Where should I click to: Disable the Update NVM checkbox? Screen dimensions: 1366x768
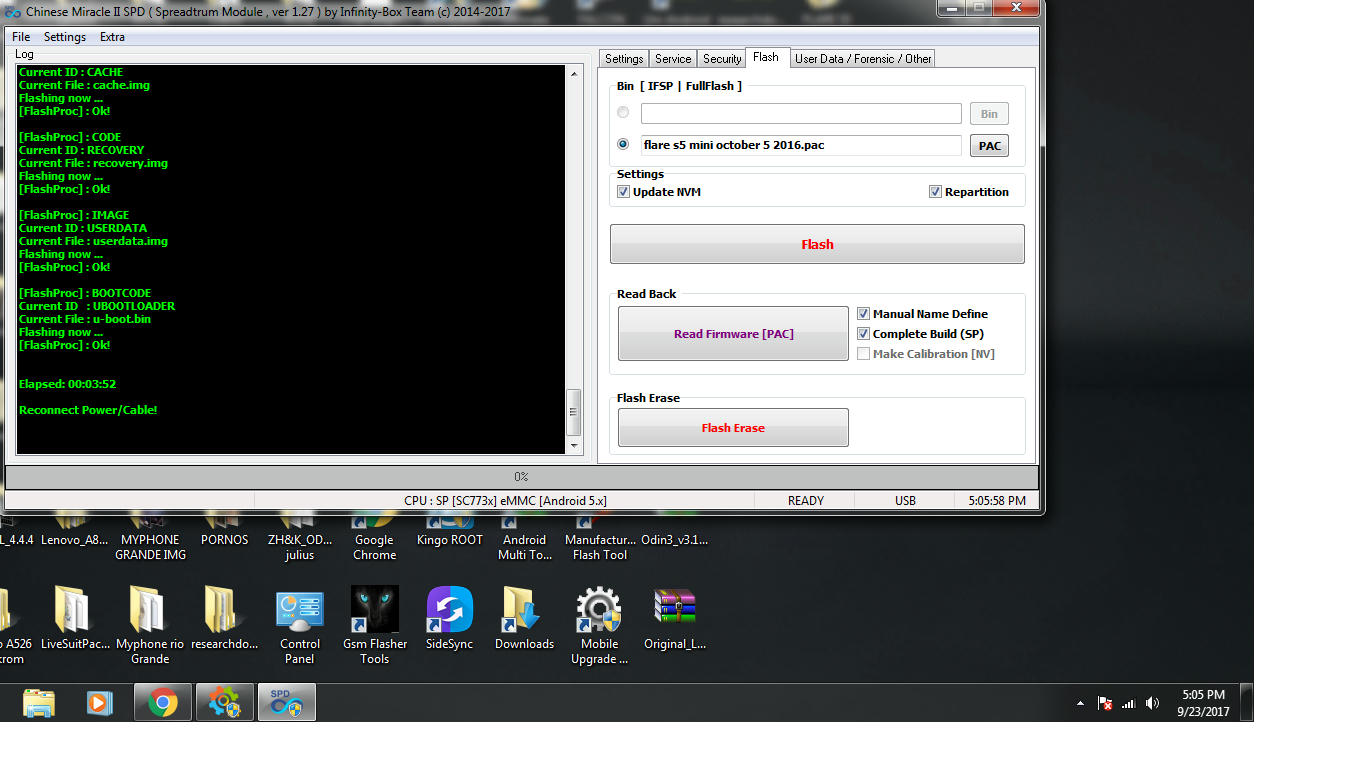(624, 192)
